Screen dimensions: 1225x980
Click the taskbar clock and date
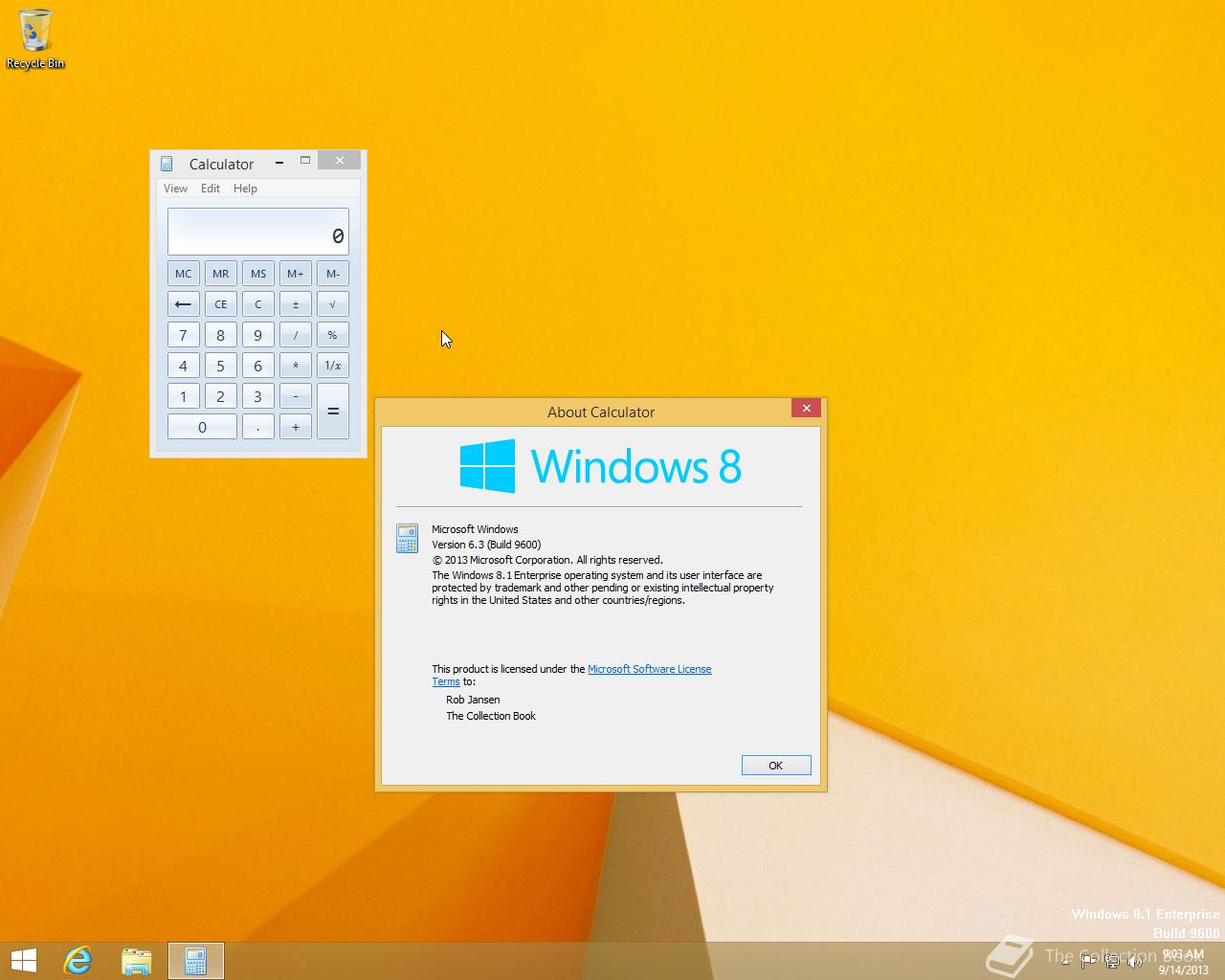pos(1183,962)
